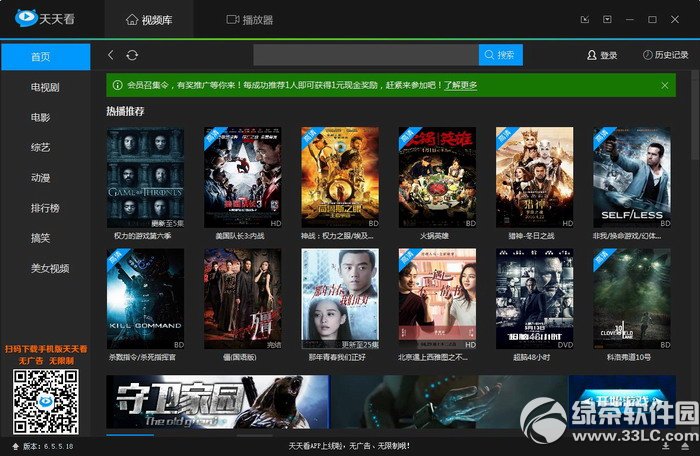Screen dimensions: 700x456
Task: Click the 火锅英雄 title text
Action: (434, 236)
